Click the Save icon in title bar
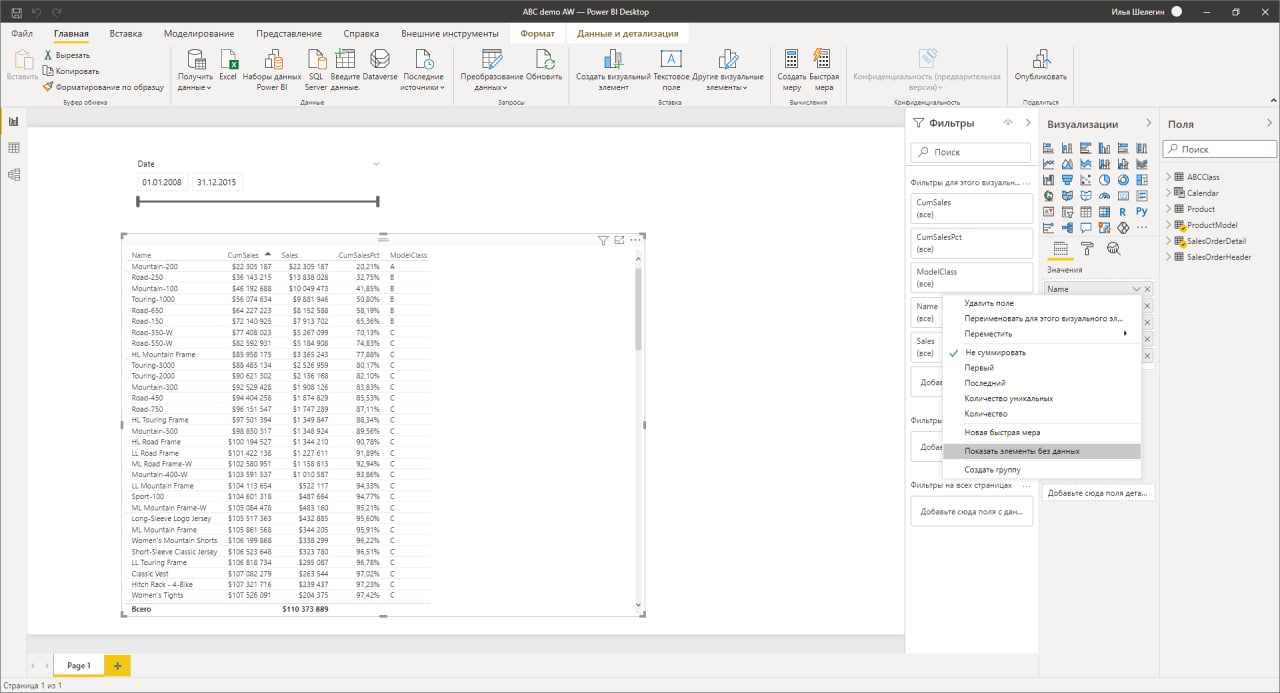Image resolution: width=1280 pixels, height=693 pixels. [x=16, y=12]
